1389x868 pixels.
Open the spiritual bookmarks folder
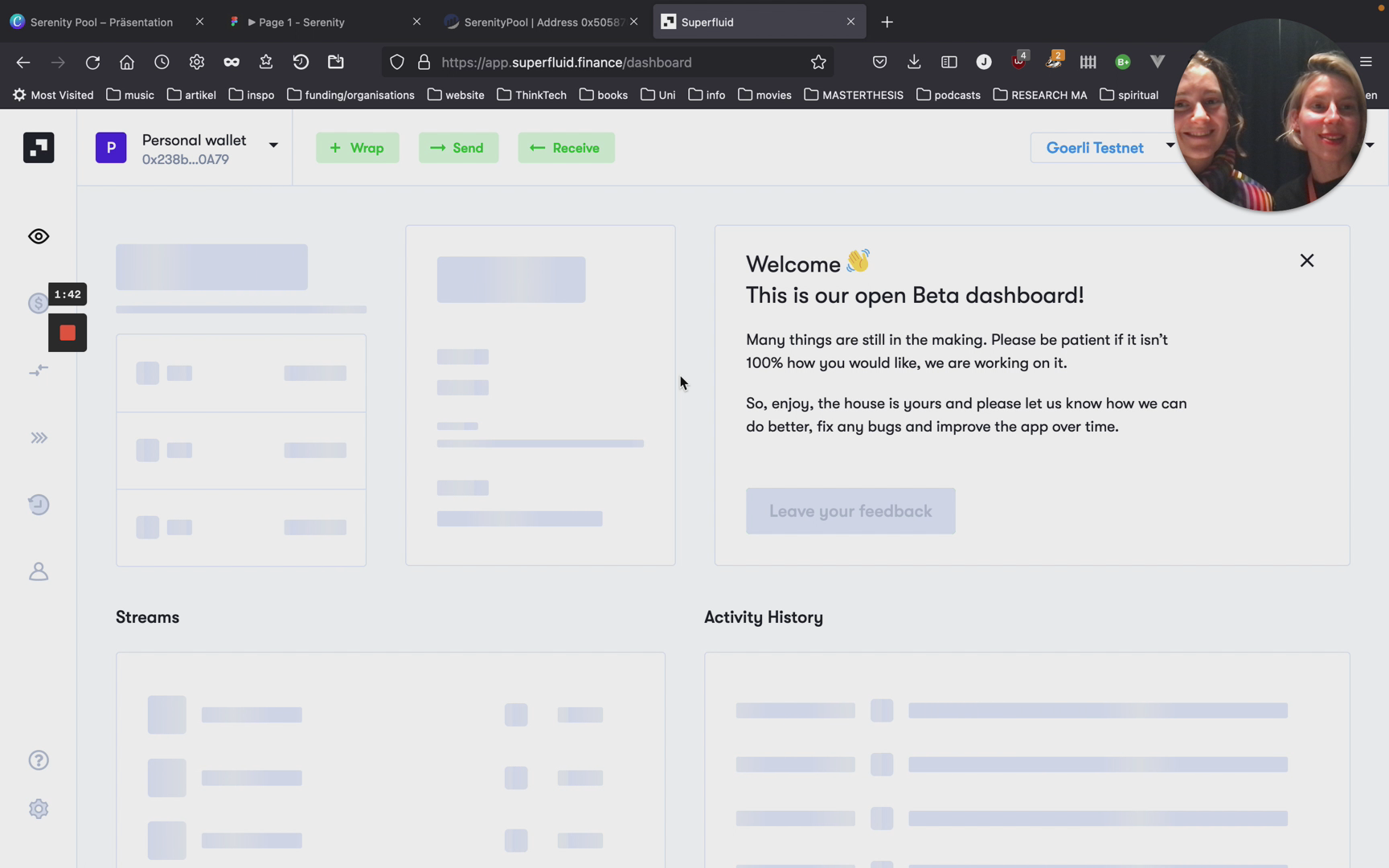point(1129,95)
